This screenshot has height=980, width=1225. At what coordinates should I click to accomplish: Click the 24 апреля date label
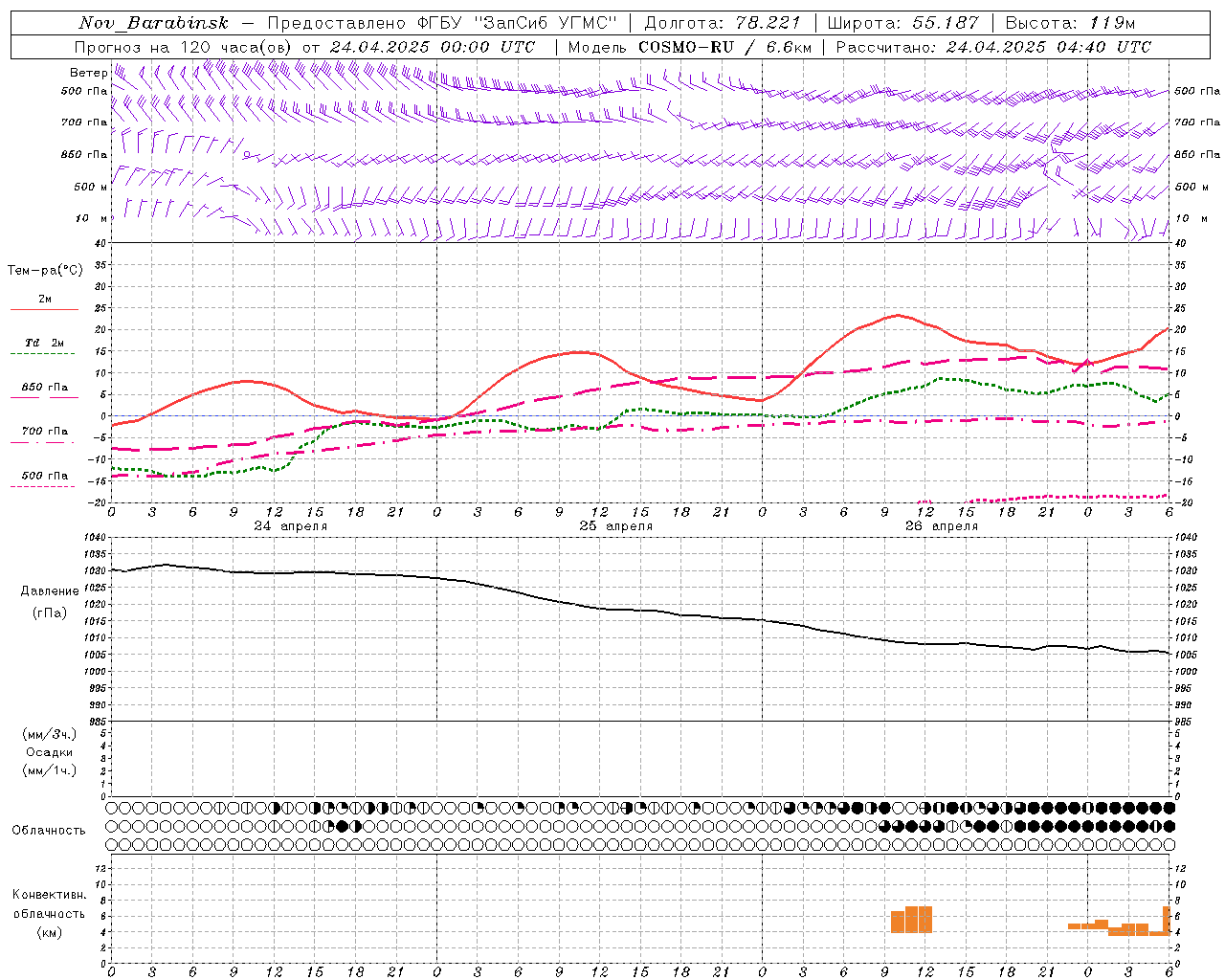[290, 526]
